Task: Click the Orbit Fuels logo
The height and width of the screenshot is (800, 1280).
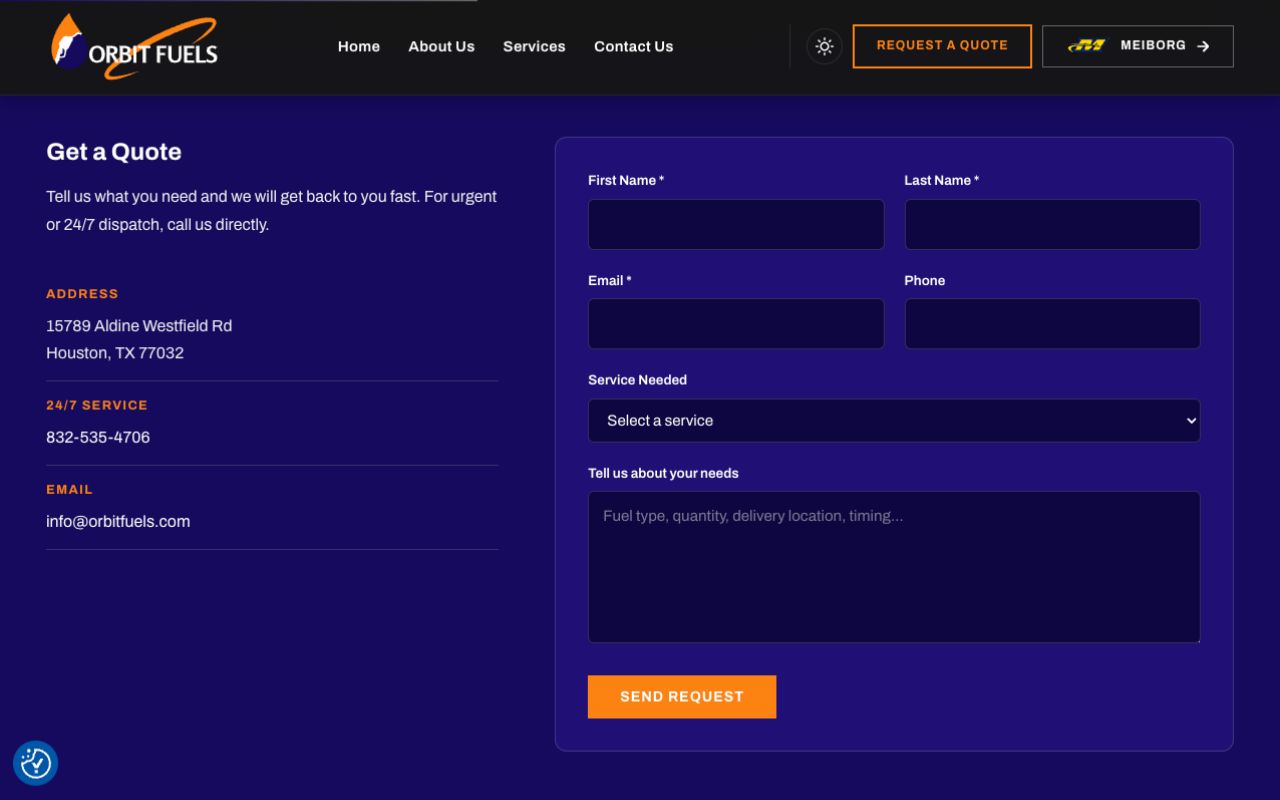Action: [134, 46]
